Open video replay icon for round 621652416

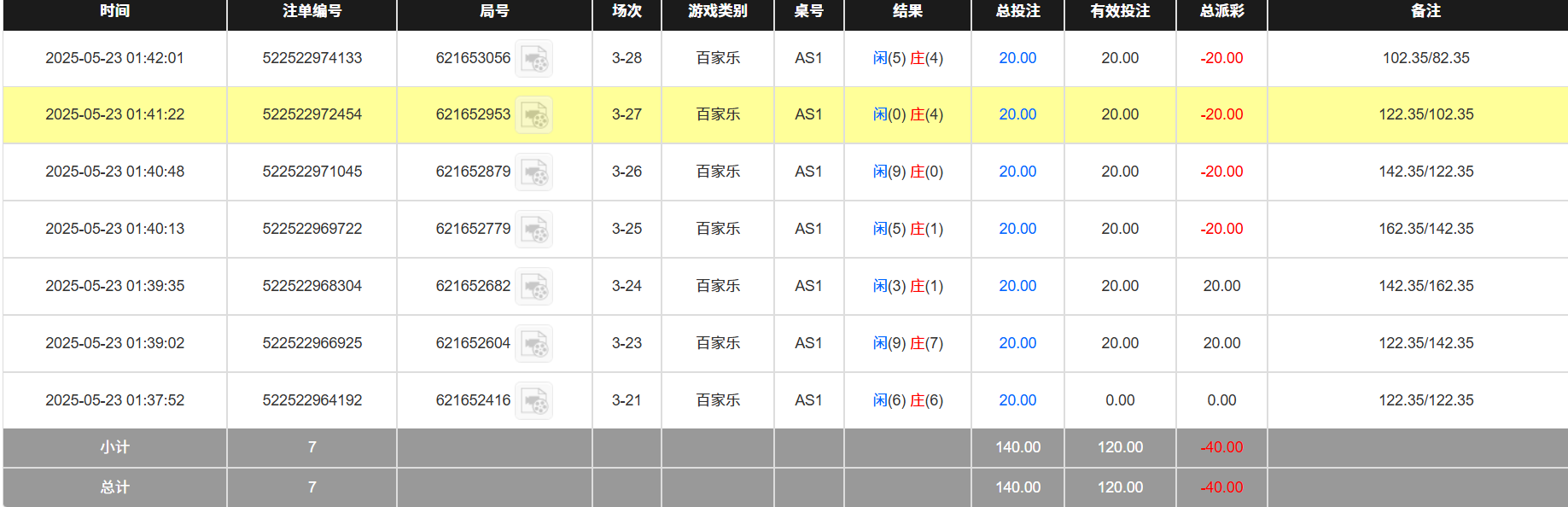coord(534,401)
